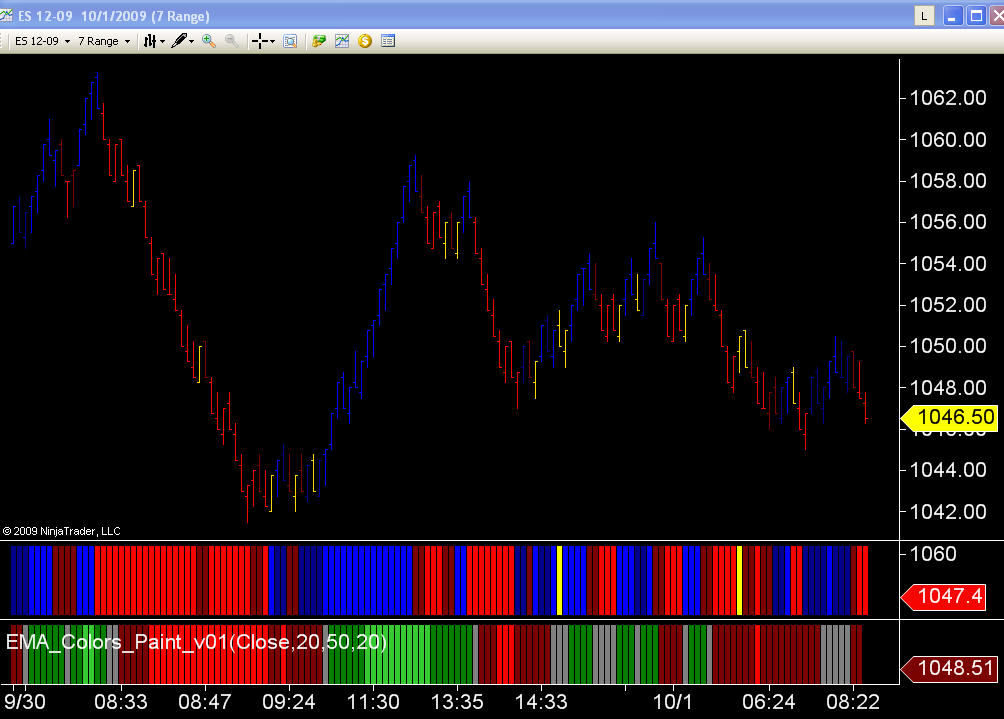1004x719 pixels.
Task: Click the zoom out magnifier icon
Action: pyautogui.click(x=232, y=41)
